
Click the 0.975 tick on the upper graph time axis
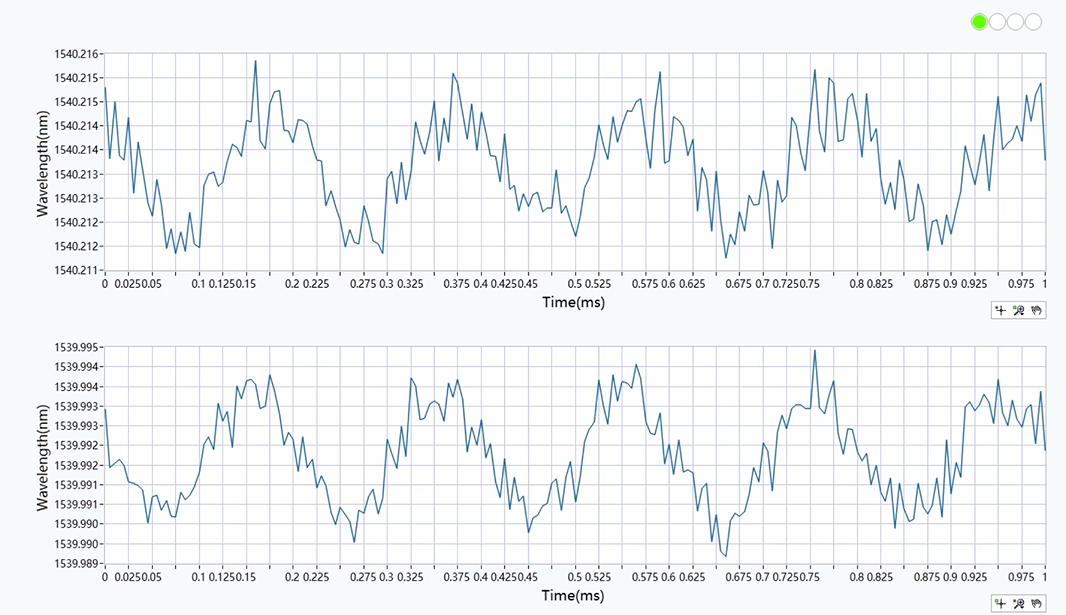pos(1020,283)
